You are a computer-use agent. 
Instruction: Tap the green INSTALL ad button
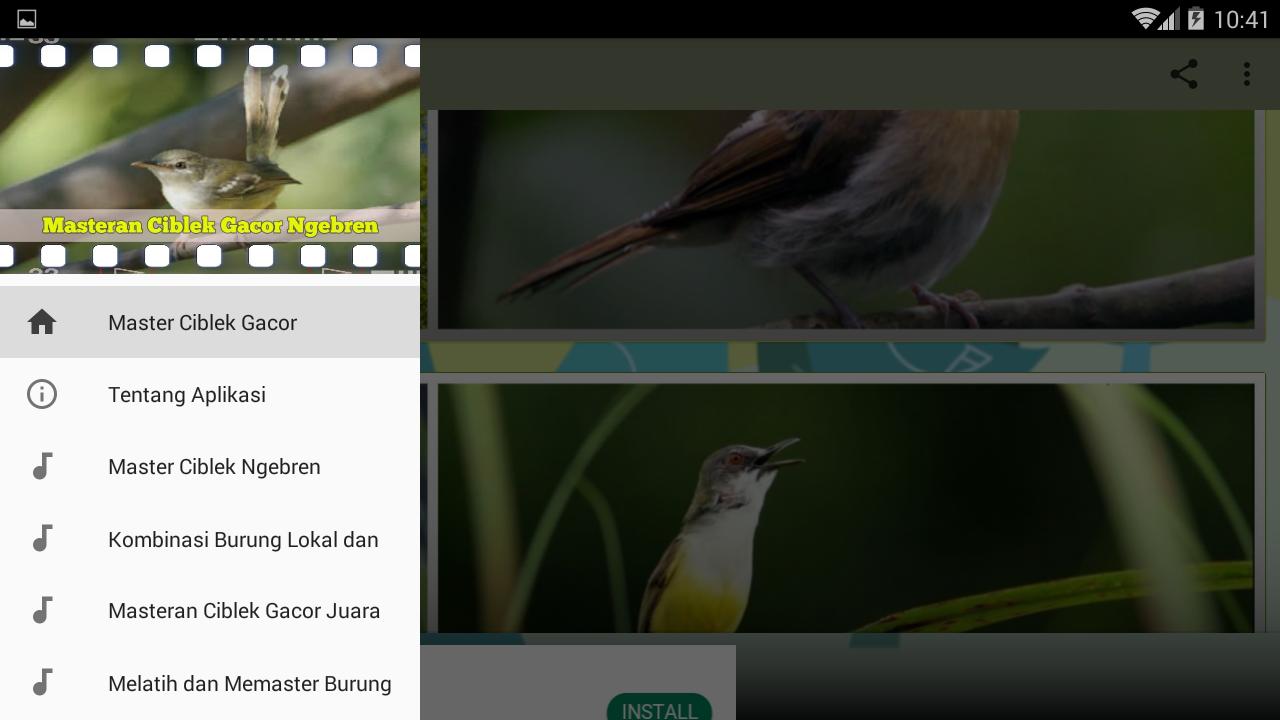pyautogui.click(x=659, y=707)
